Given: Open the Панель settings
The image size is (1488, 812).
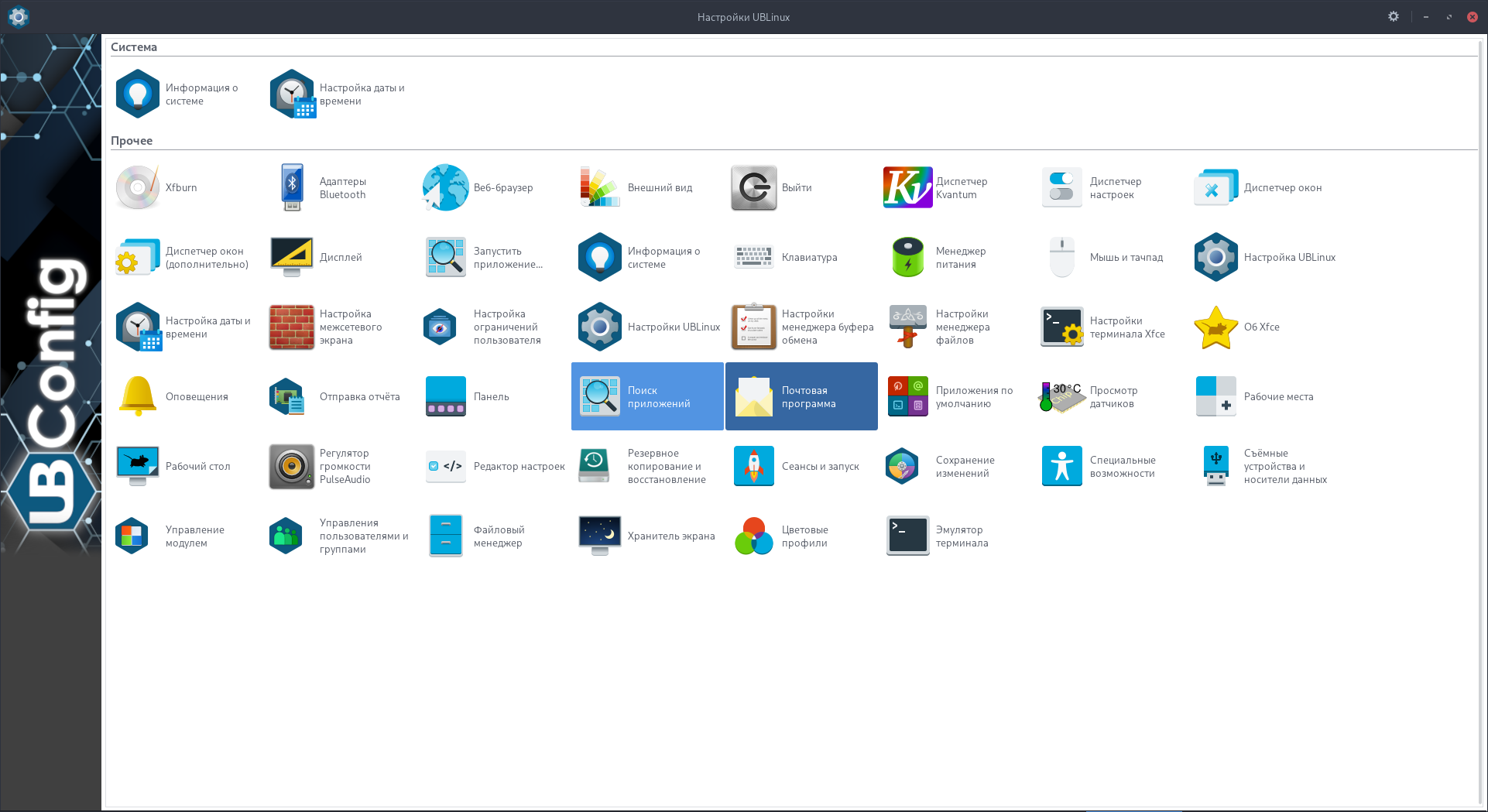Looking at the screenshot, I should point(492,396).
